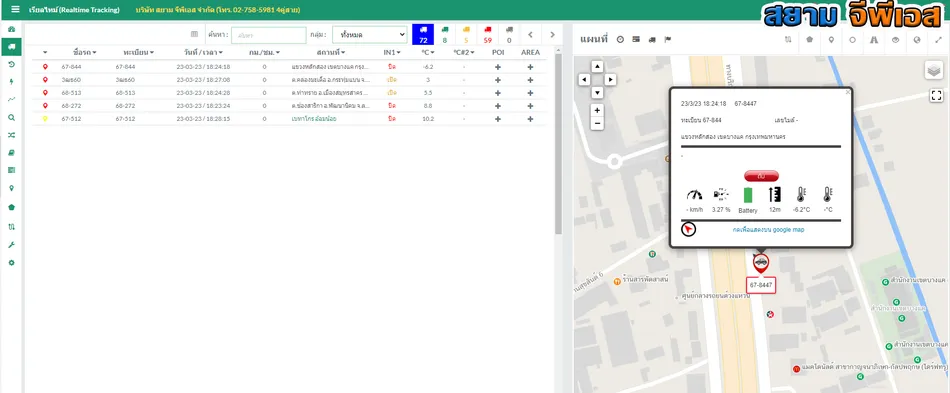Toggle map fullscreen view
The image size is (950, 393).
(937, 95)
